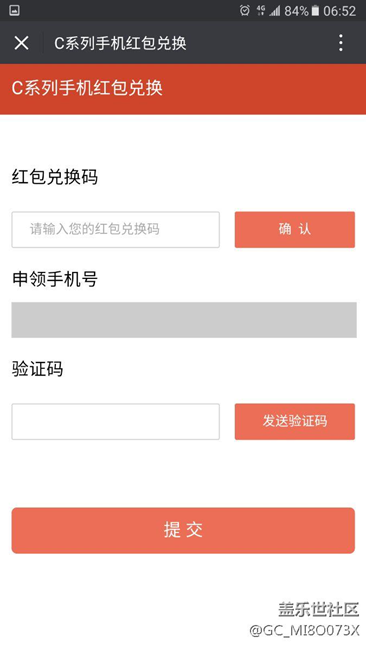Tap the 申领手机号 label
This screenshot has width=366, height=650.
coord(55,279)
